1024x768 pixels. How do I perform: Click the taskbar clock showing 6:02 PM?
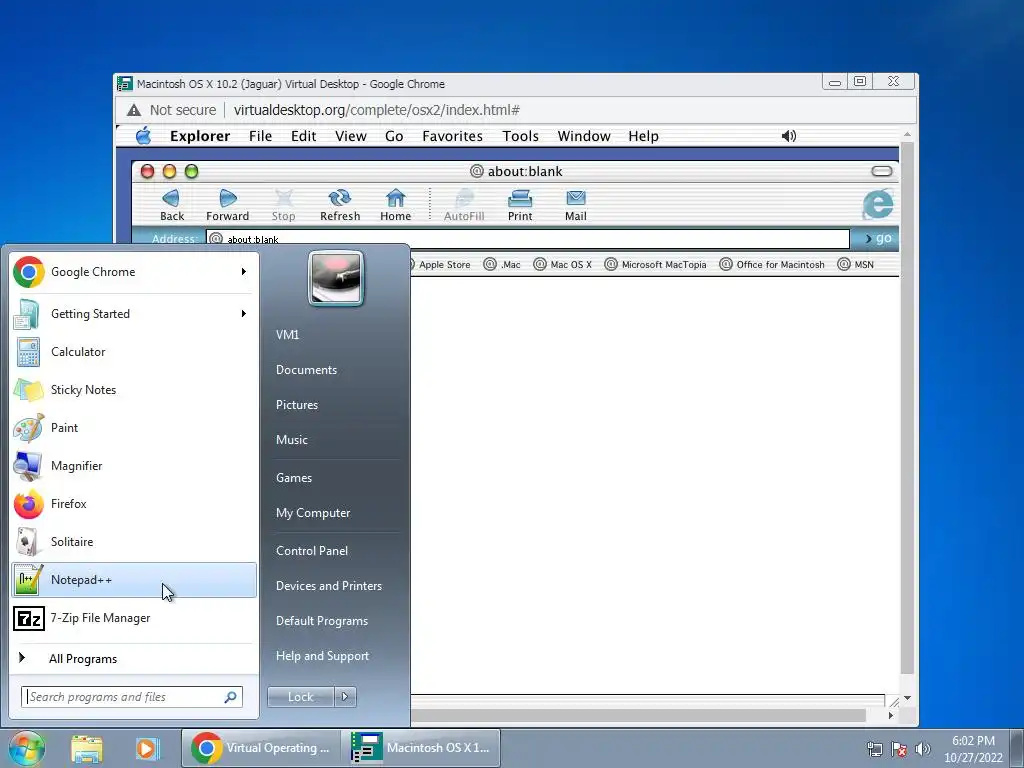click(x=973, y=748)
